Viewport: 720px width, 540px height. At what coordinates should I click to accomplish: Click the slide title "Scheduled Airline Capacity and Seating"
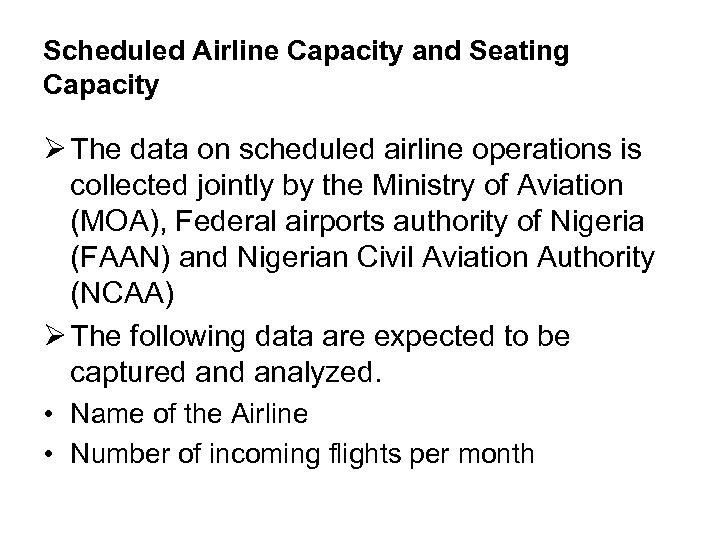[306, 53]
